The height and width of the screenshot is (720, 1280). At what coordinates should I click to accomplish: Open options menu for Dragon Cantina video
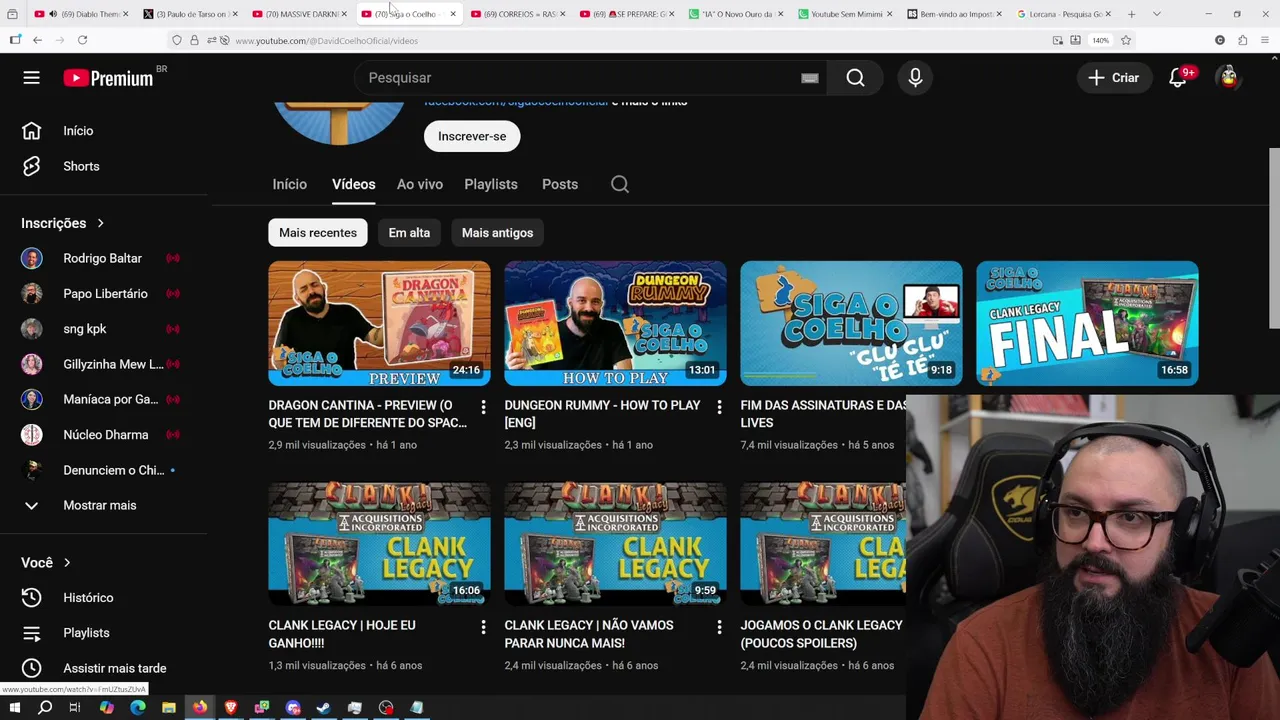tap(483, 407)
